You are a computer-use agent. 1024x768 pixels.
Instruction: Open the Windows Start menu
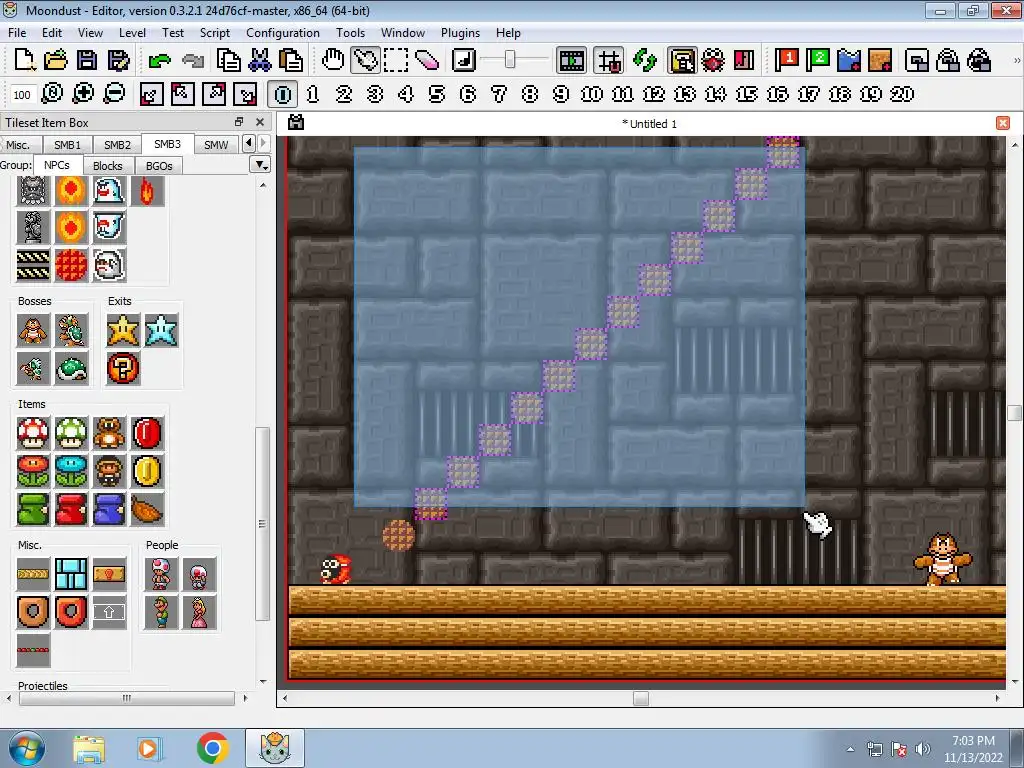[x=26, y=748]
